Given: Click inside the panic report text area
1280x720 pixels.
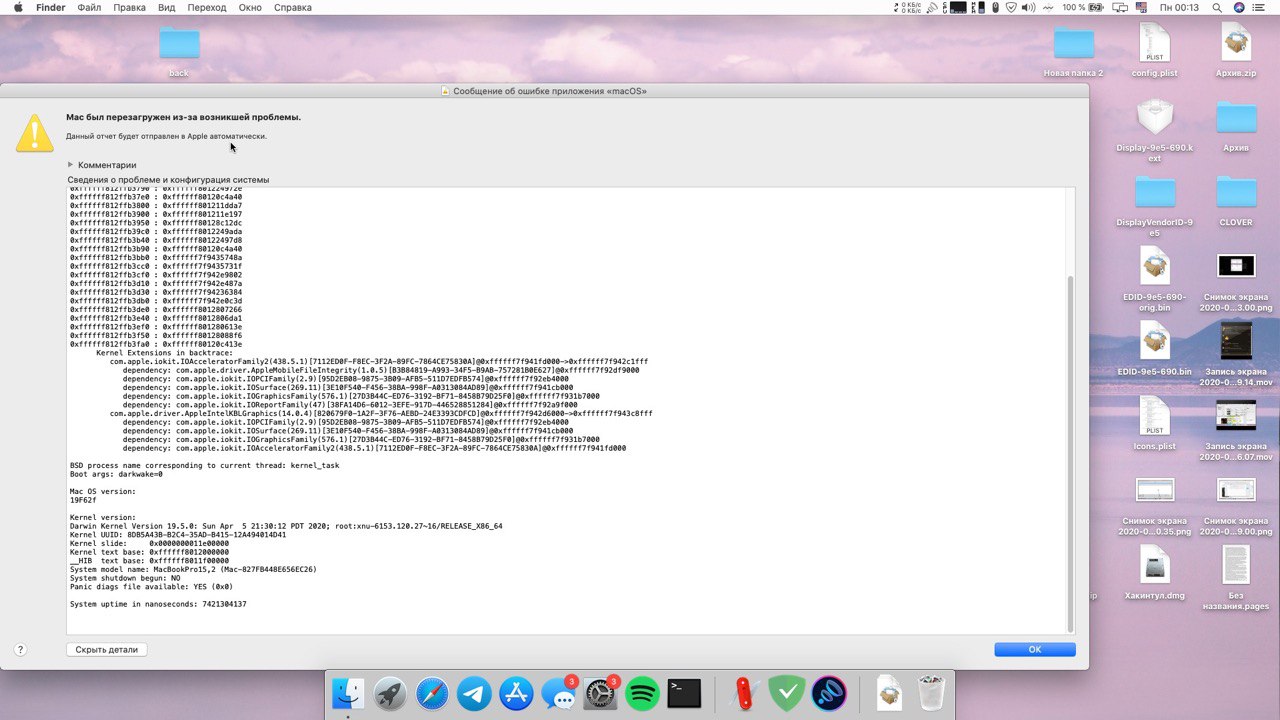Looking at the screenshot, I should pos(567,410).
